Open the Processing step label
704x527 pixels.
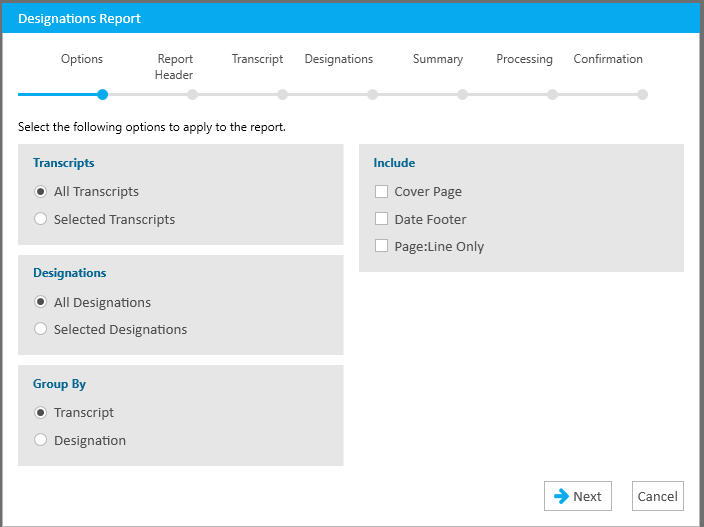tap(524, 59)
